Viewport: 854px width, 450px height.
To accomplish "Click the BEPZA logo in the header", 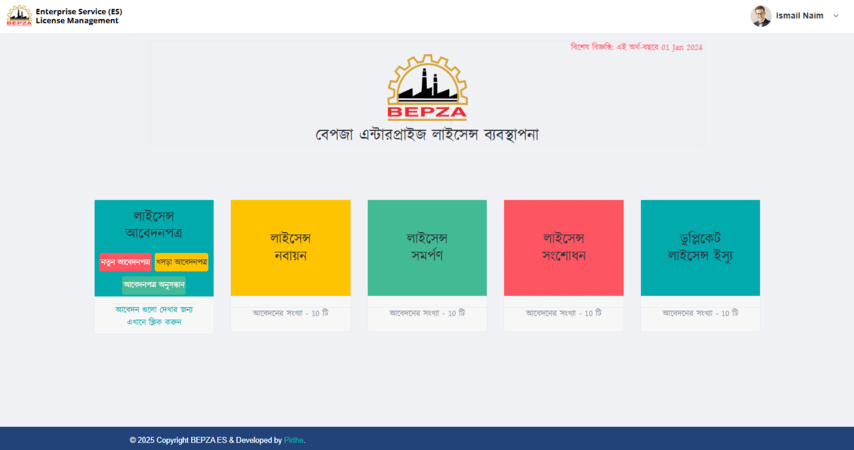I will [19, 16].
